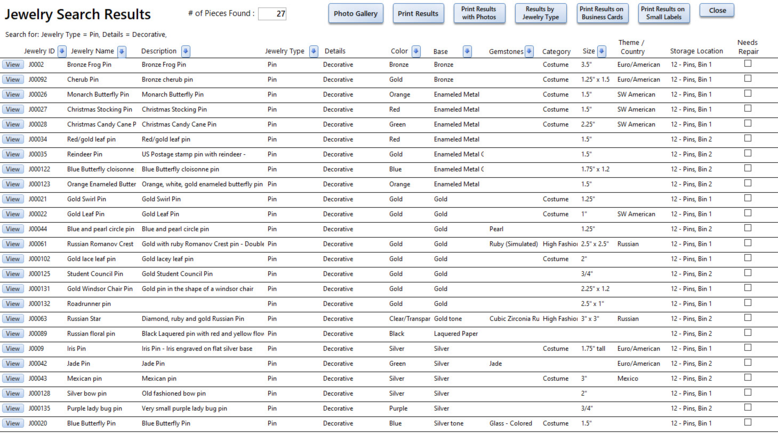778x433 pixels.
Task: Open Description column sort arrow
Action: coord(186,51)
